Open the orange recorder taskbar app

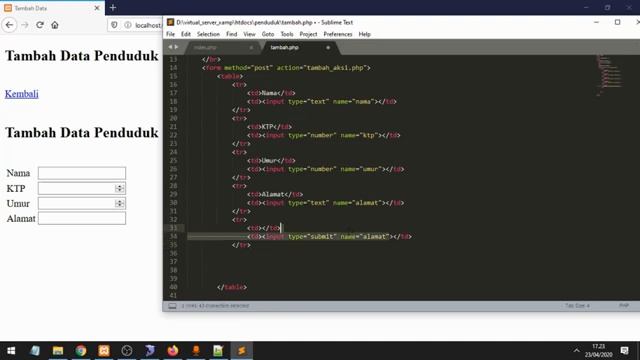click(196, 351)
